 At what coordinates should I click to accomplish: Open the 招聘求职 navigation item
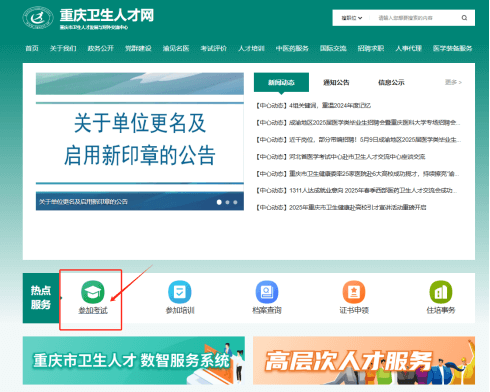point(371,48)
